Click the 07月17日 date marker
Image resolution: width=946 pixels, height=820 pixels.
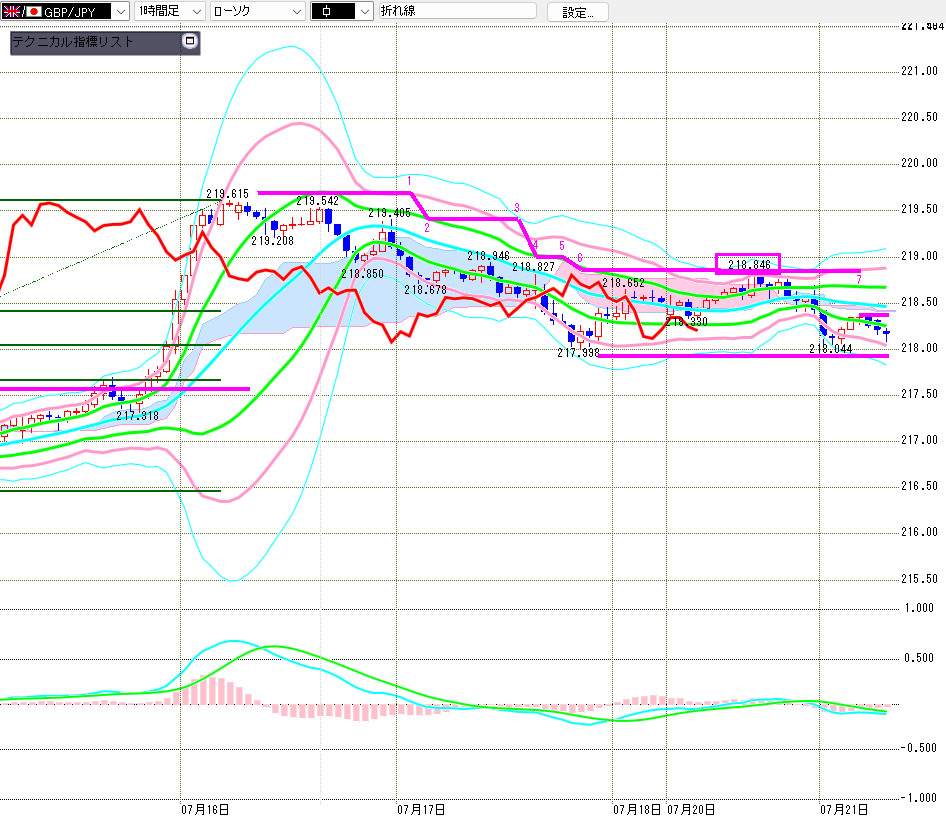[x=421, y=810]
